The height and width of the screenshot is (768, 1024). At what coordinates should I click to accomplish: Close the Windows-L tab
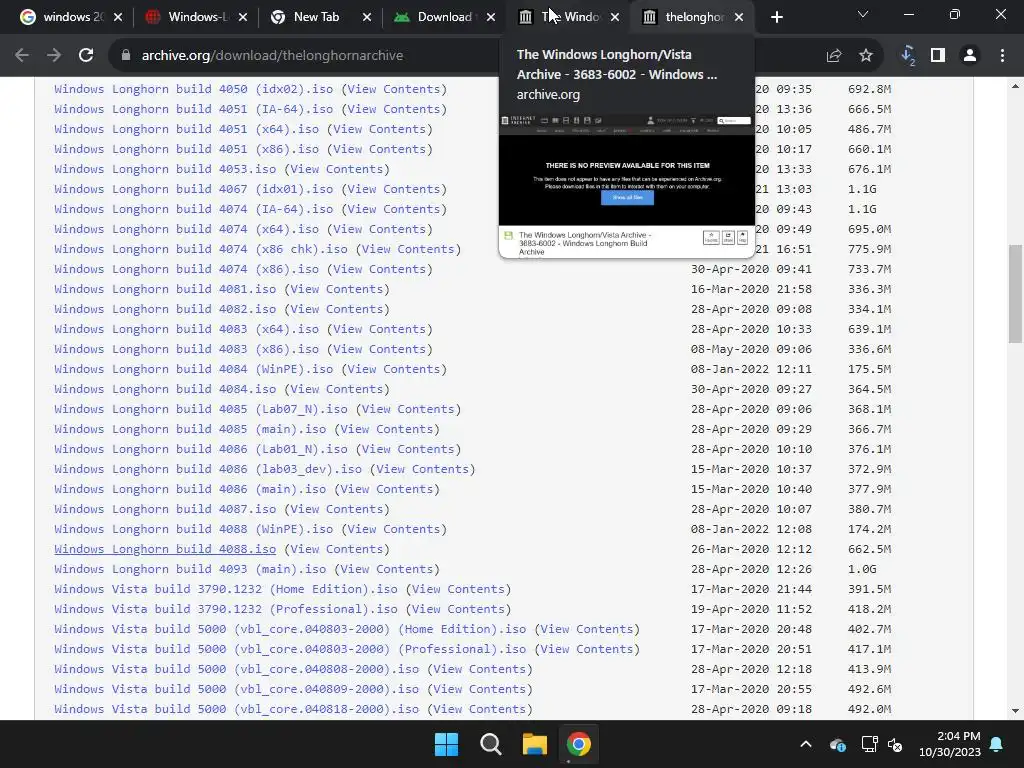(x=243, y=17)
